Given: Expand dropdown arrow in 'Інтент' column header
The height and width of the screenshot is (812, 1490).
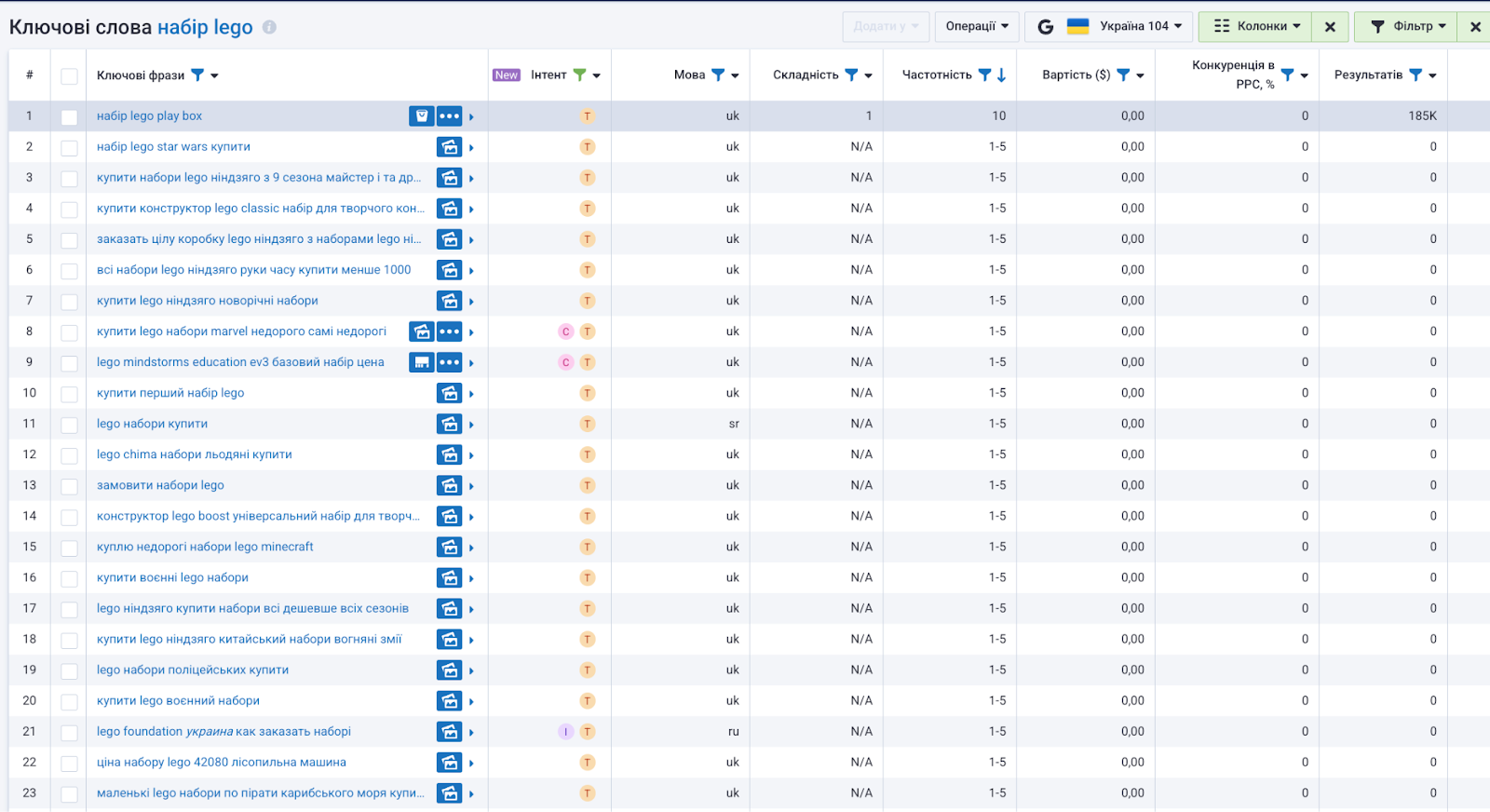Looking at the screenshot, I should tap(597, 75).
